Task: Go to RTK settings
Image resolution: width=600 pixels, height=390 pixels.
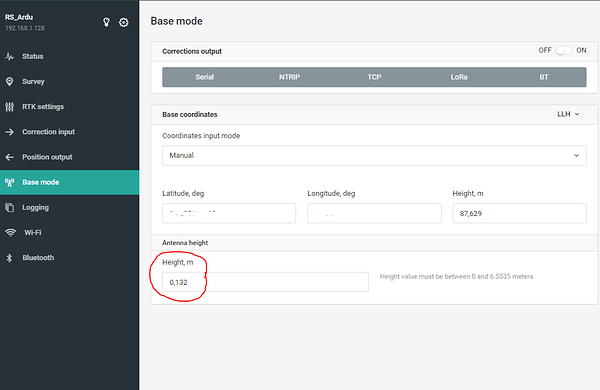Action: coord(69,107)
